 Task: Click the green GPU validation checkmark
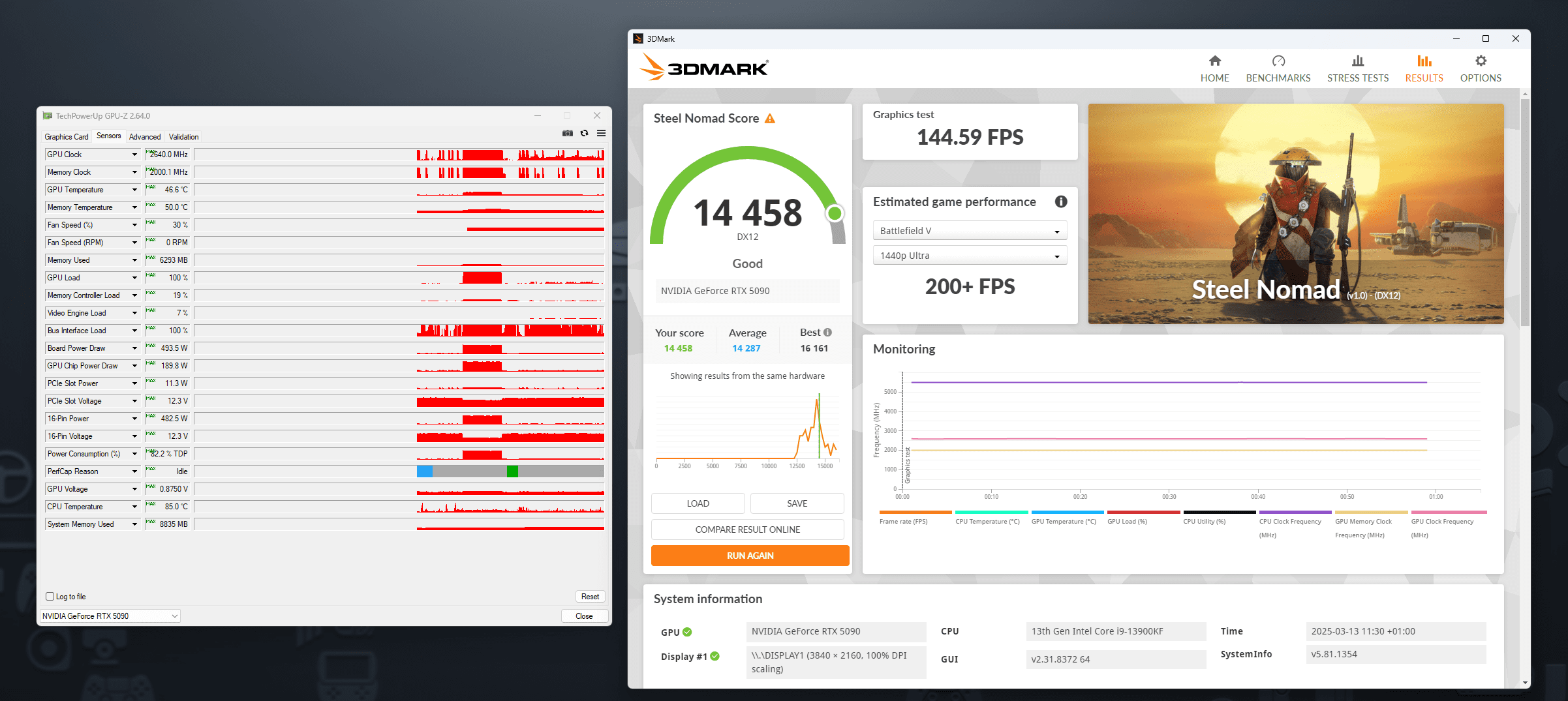687,632
